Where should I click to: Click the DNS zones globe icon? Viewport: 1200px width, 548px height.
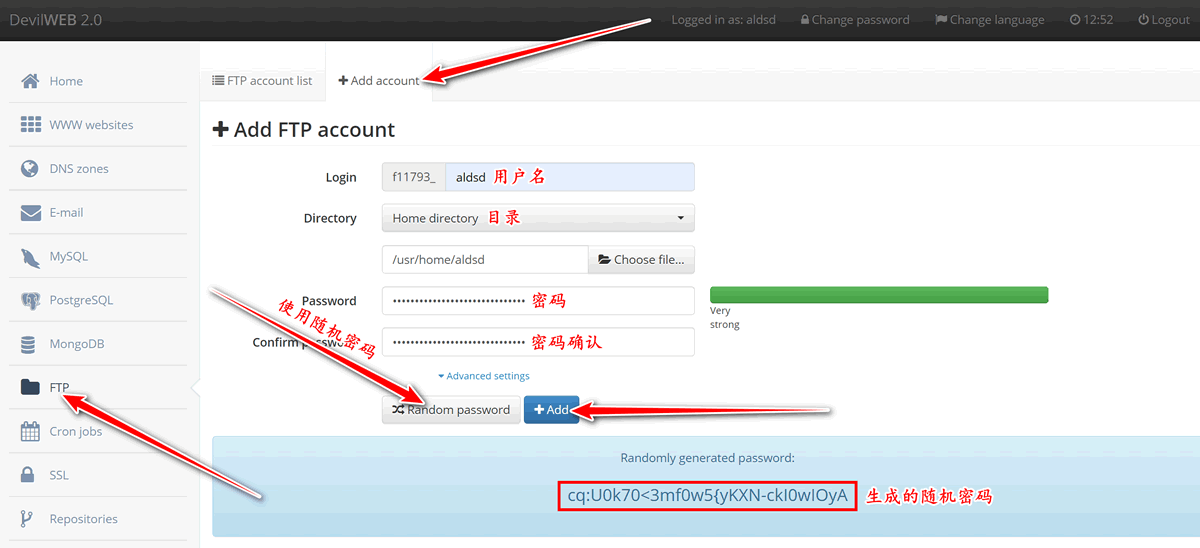(30, 169)
